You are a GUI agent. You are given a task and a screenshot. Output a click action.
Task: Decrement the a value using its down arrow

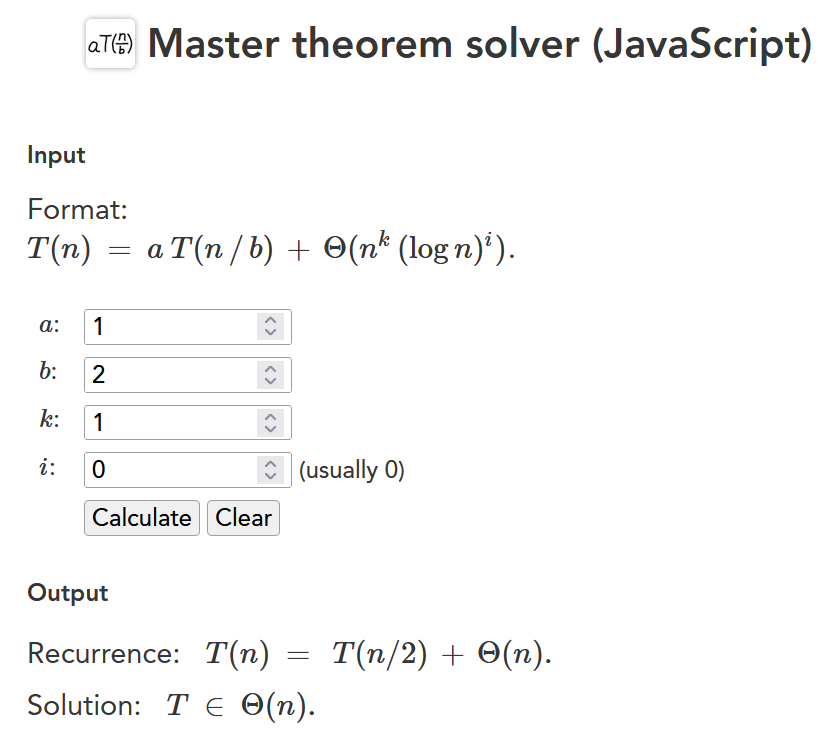pyautogui.click(x=272, y=331)
